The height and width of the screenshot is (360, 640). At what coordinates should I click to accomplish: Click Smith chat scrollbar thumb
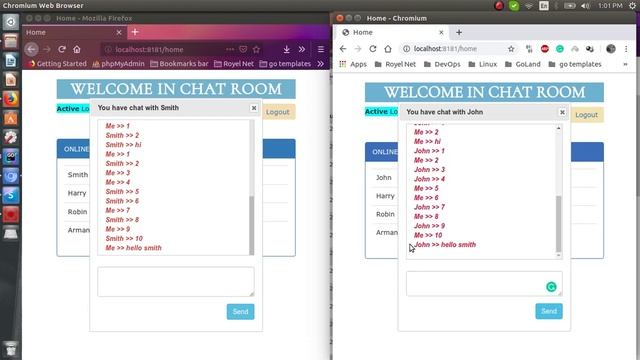click(x=251, y=225)
